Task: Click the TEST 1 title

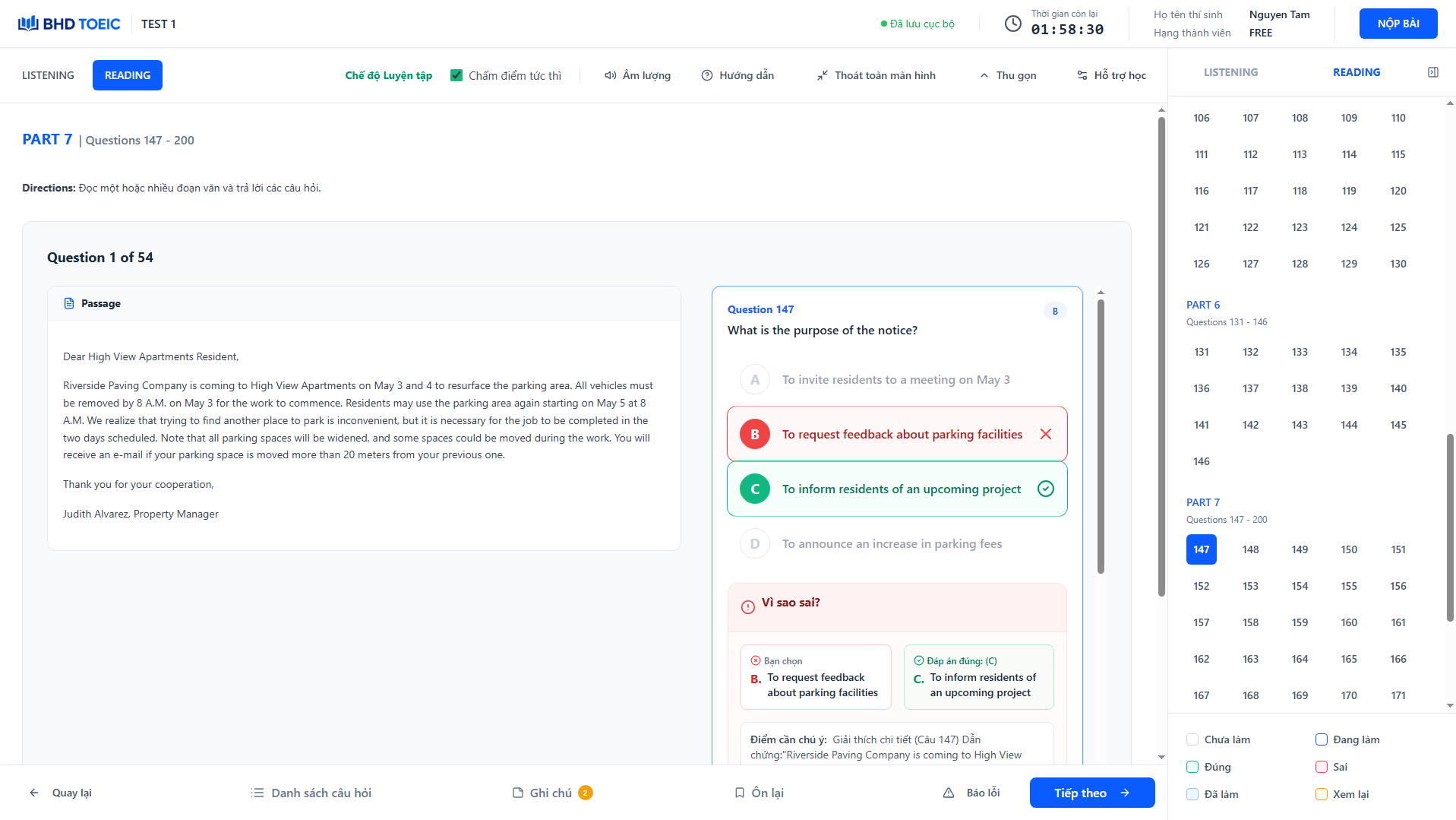Action: (158, 24)
